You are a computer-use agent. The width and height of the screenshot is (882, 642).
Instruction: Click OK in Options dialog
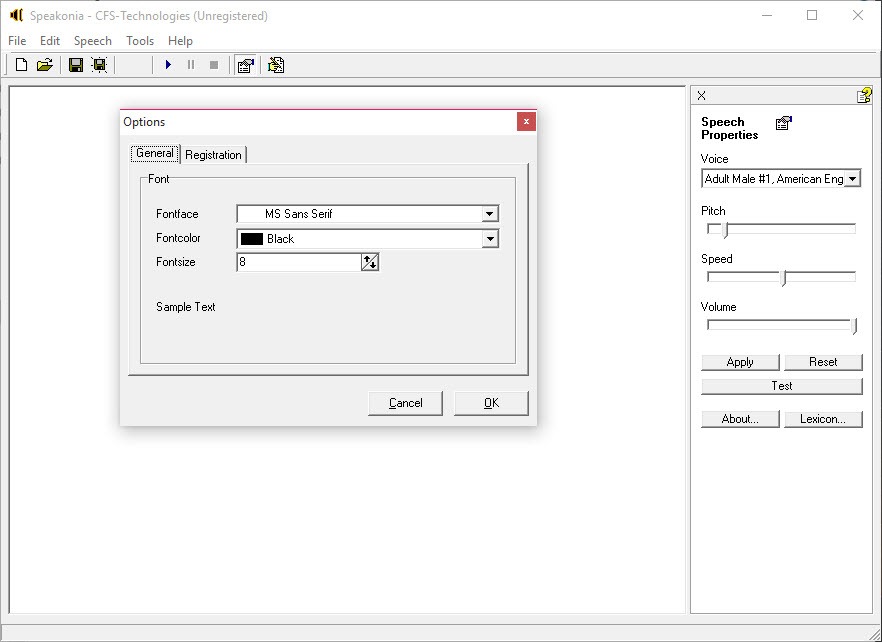pos(491,403)
